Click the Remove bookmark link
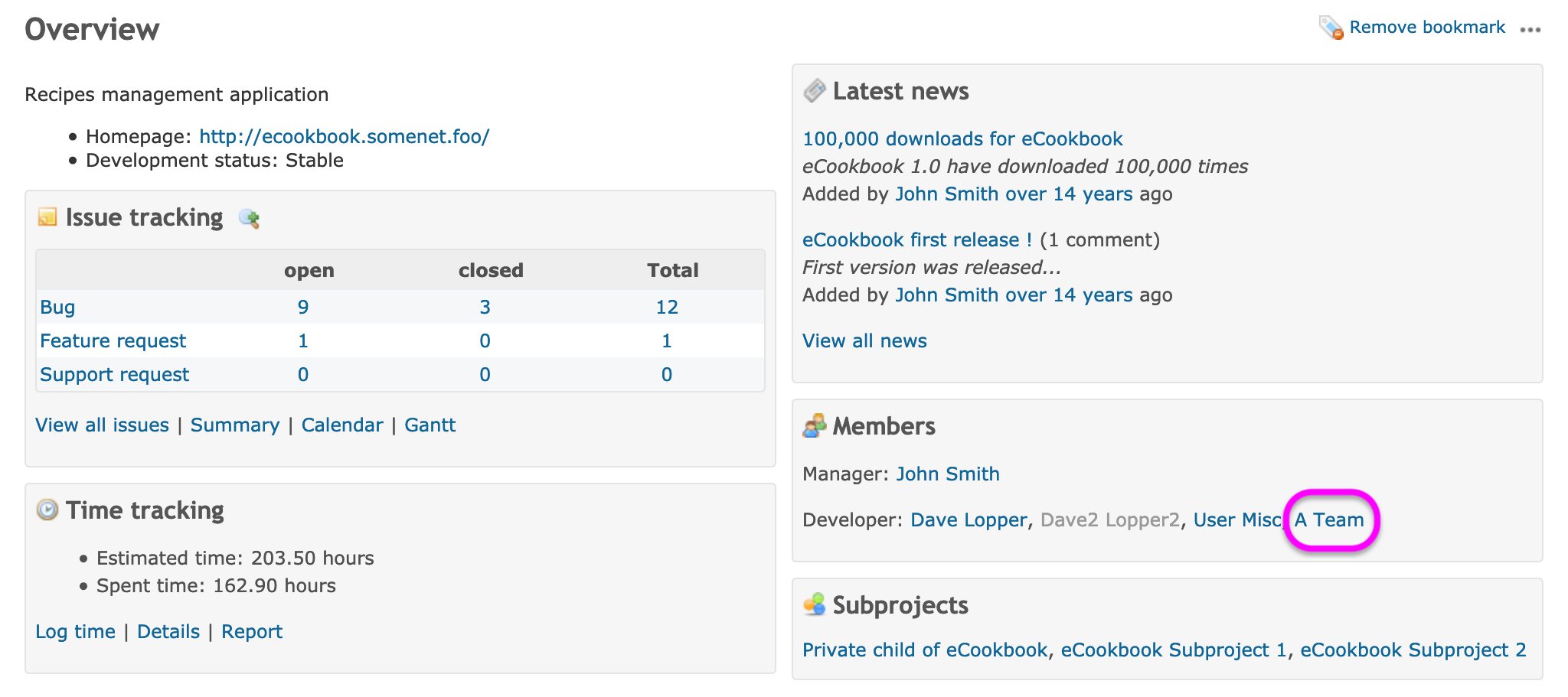The width and height of the screenshot is (1568, 697). click(x=1427, y=28)
